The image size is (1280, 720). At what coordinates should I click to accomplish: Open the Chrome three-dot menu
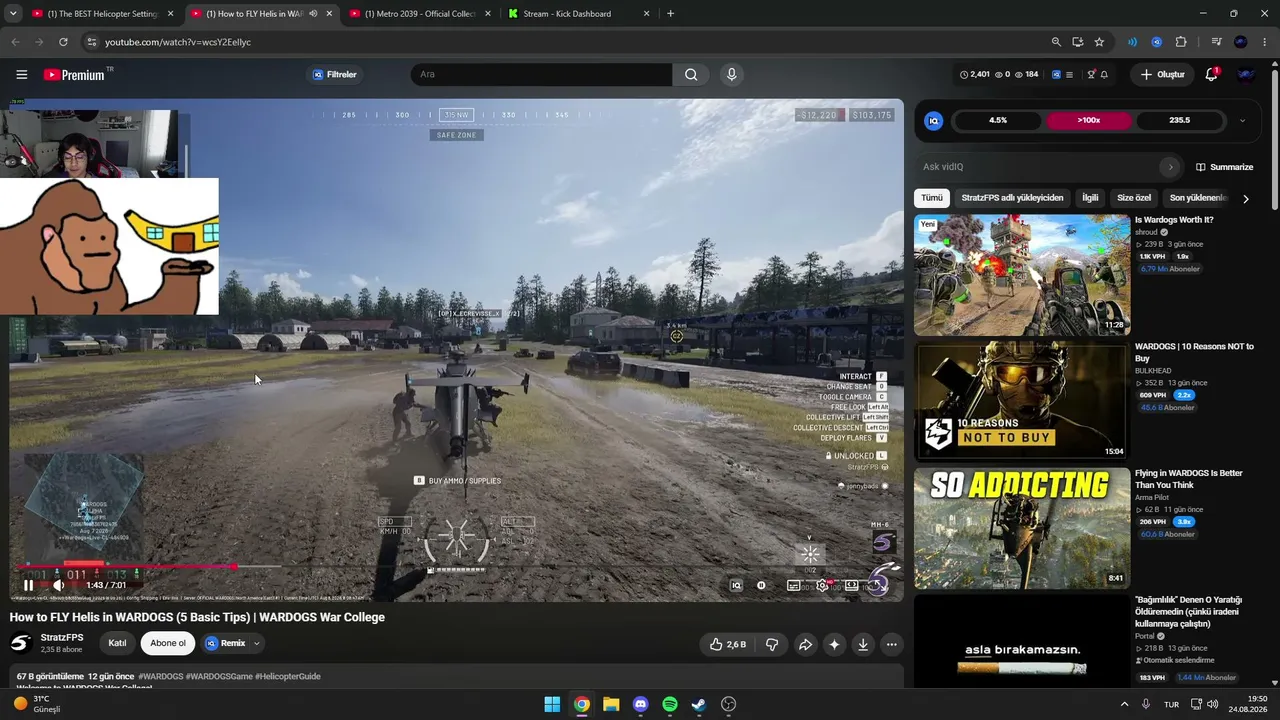pos(1265,42)
